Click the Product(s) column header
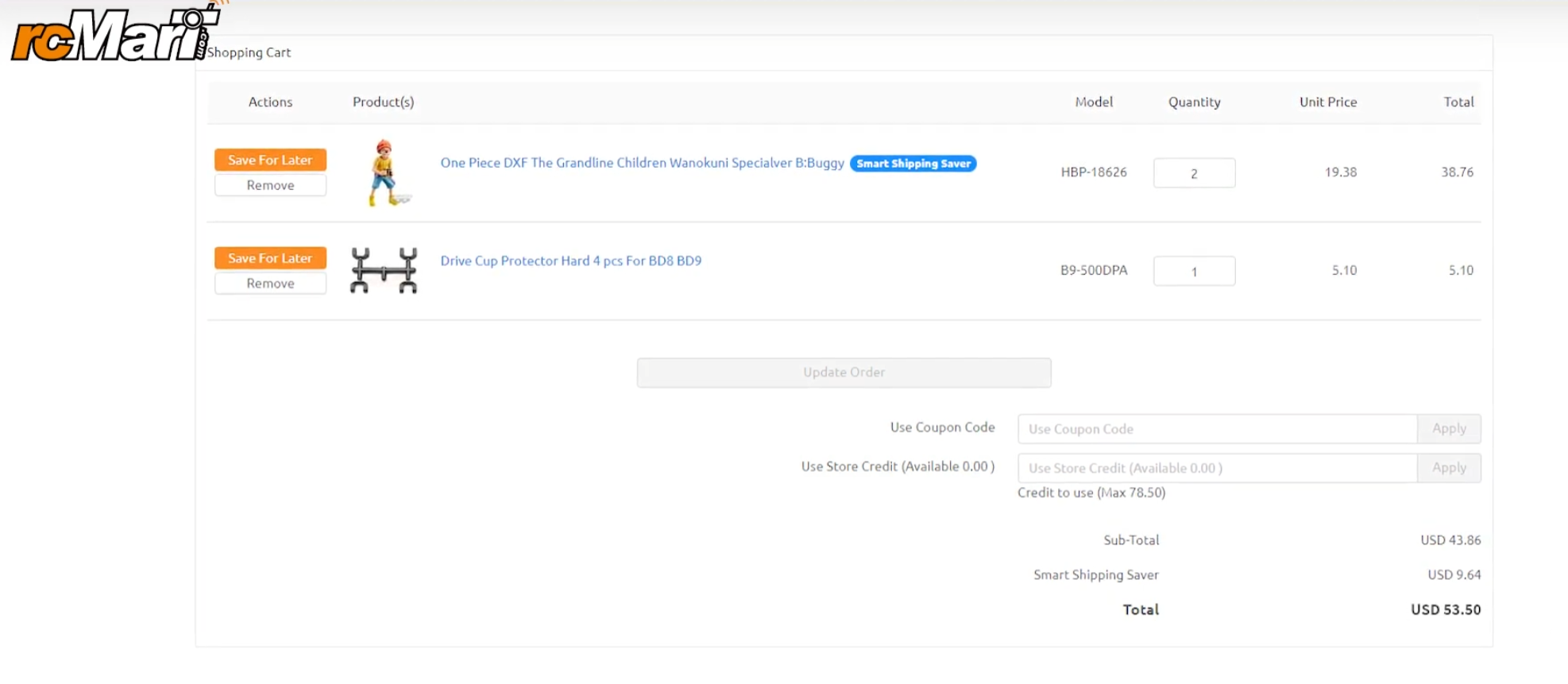The image size is (1568, 684). [x=383, y=102]
